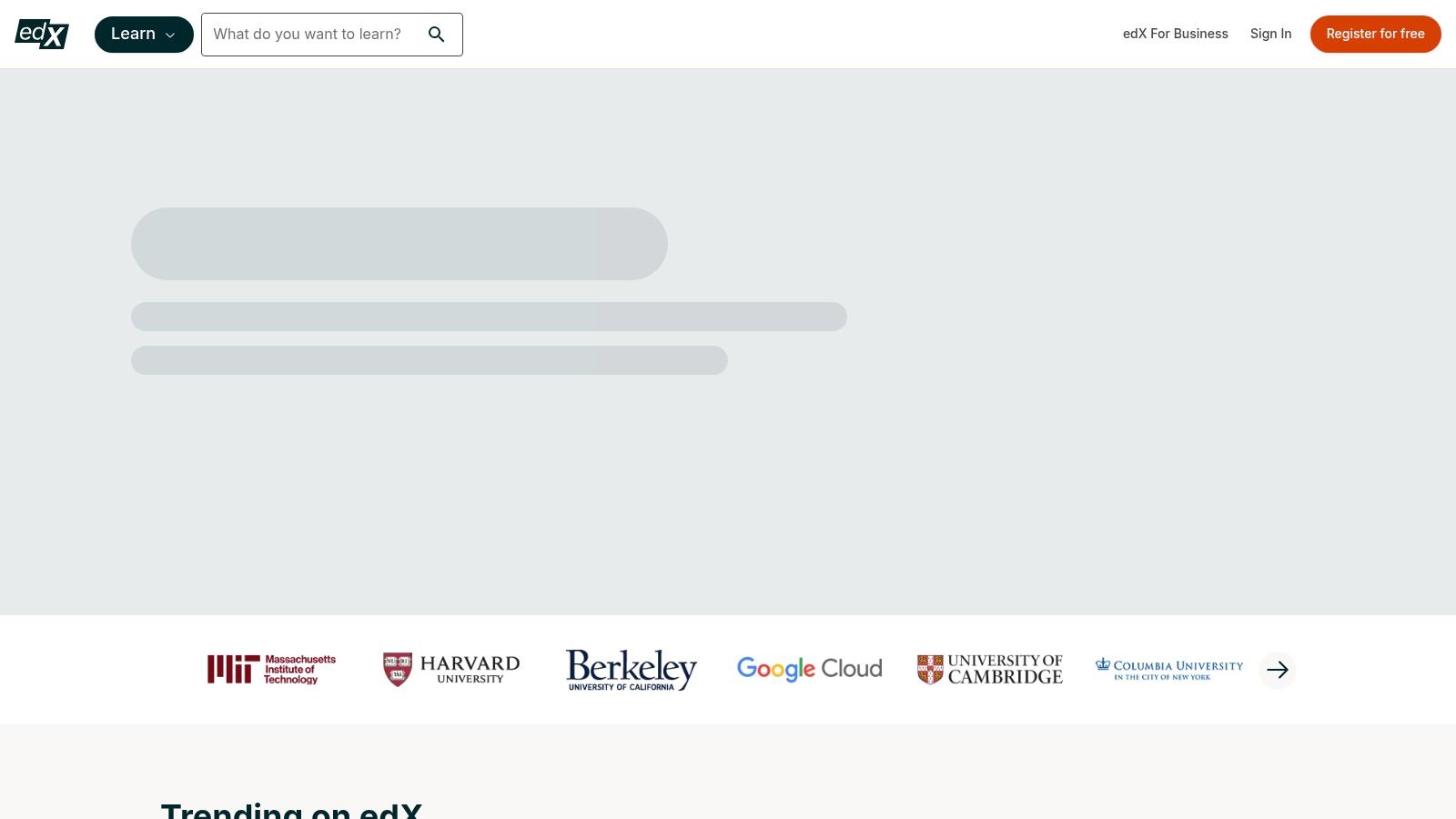Screen dimensions: 1456x819
Task: Click the Columbia University logo
Action: point(1168,670)
